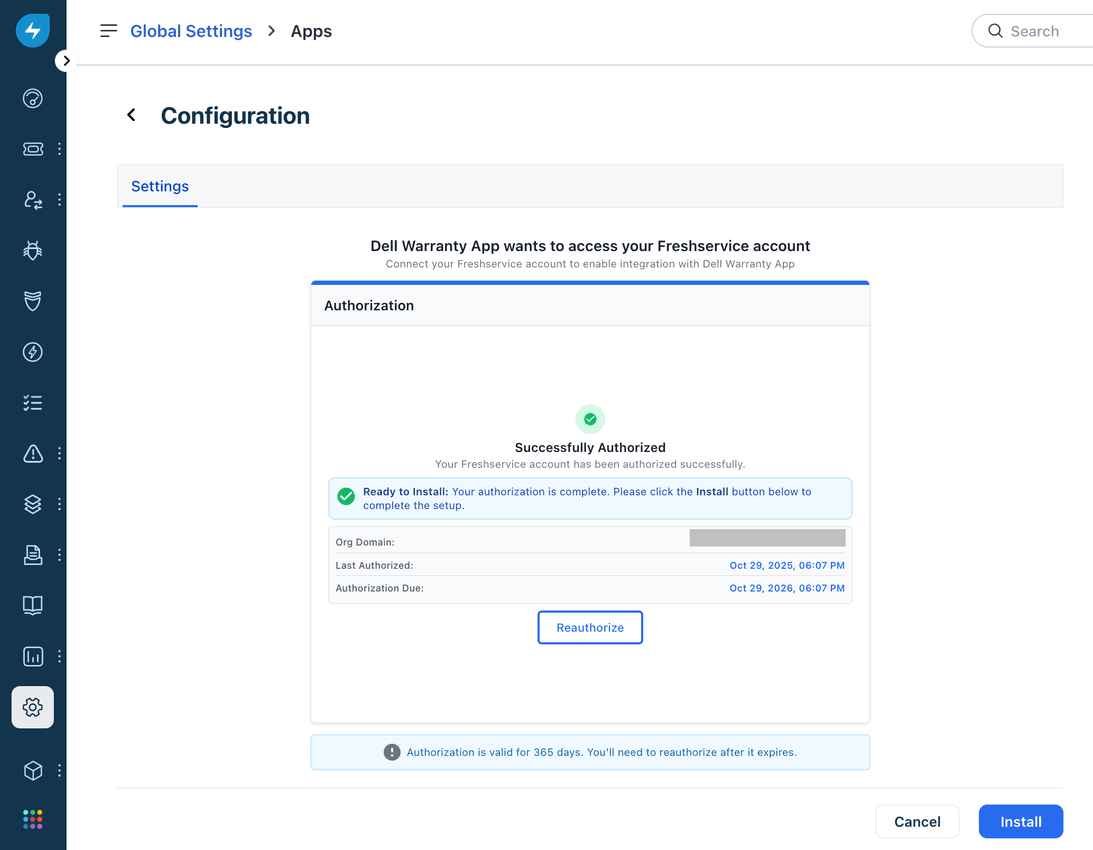Image resolution: width=1093 pixels, height=850 pixels.
Task: Open the Freshservice lightning logo
Action: tap(32, 30)
